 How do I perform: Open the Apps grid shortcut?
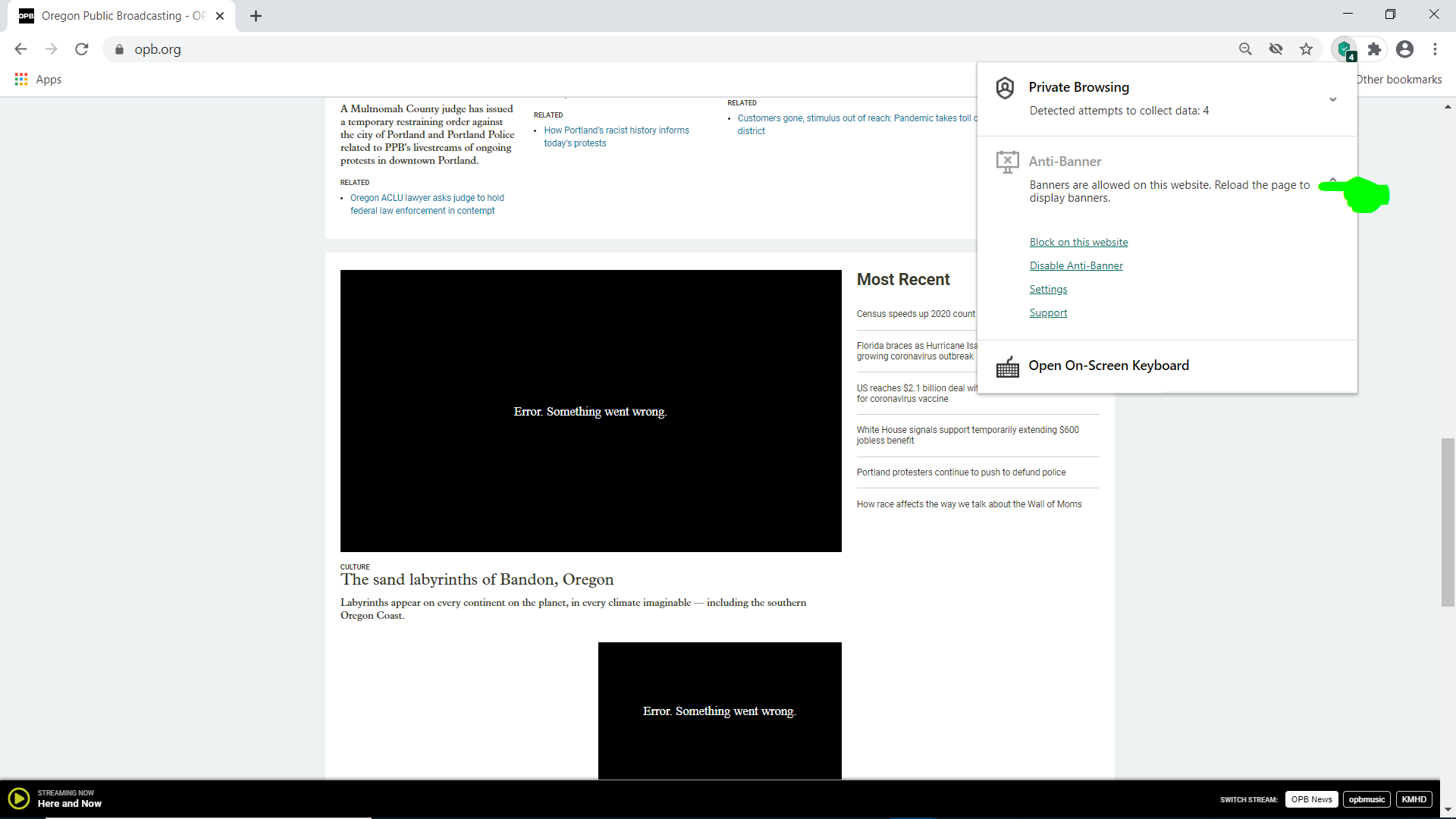(x=38, y=80)
